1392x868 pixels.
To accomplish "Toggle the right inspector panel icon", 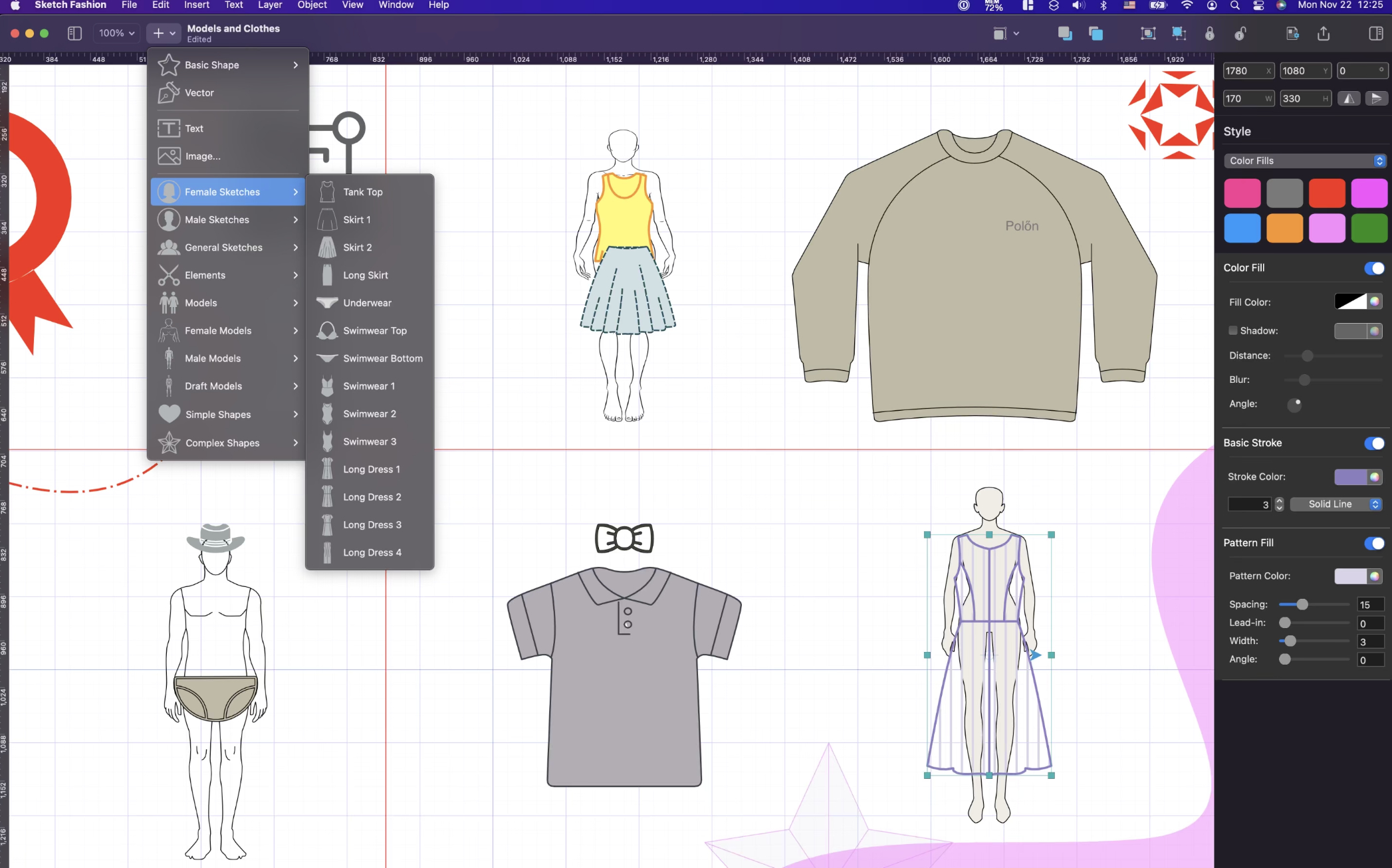I will click(1376, 33).
